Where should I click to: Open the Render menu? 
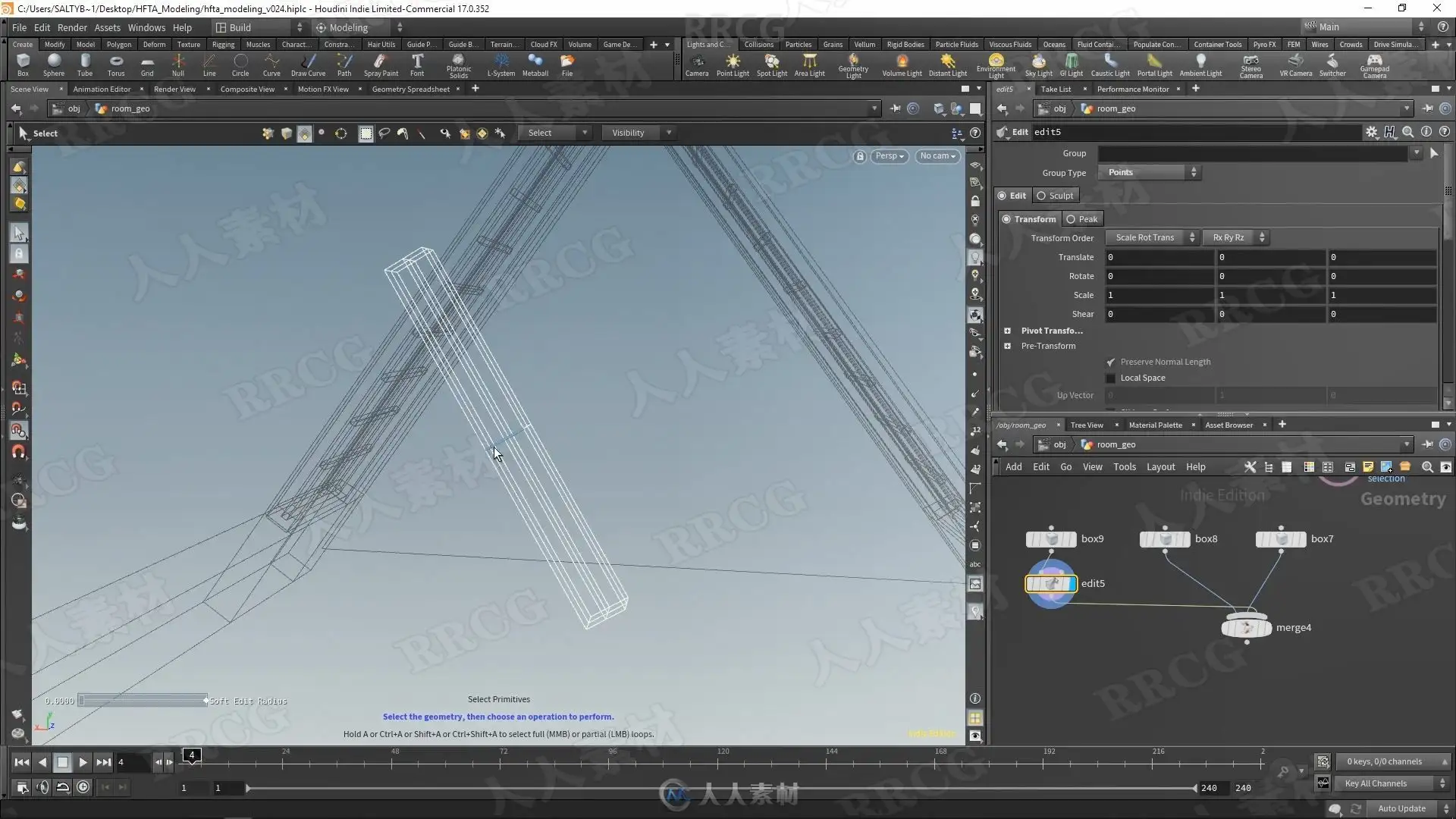(x=72, y=27)
